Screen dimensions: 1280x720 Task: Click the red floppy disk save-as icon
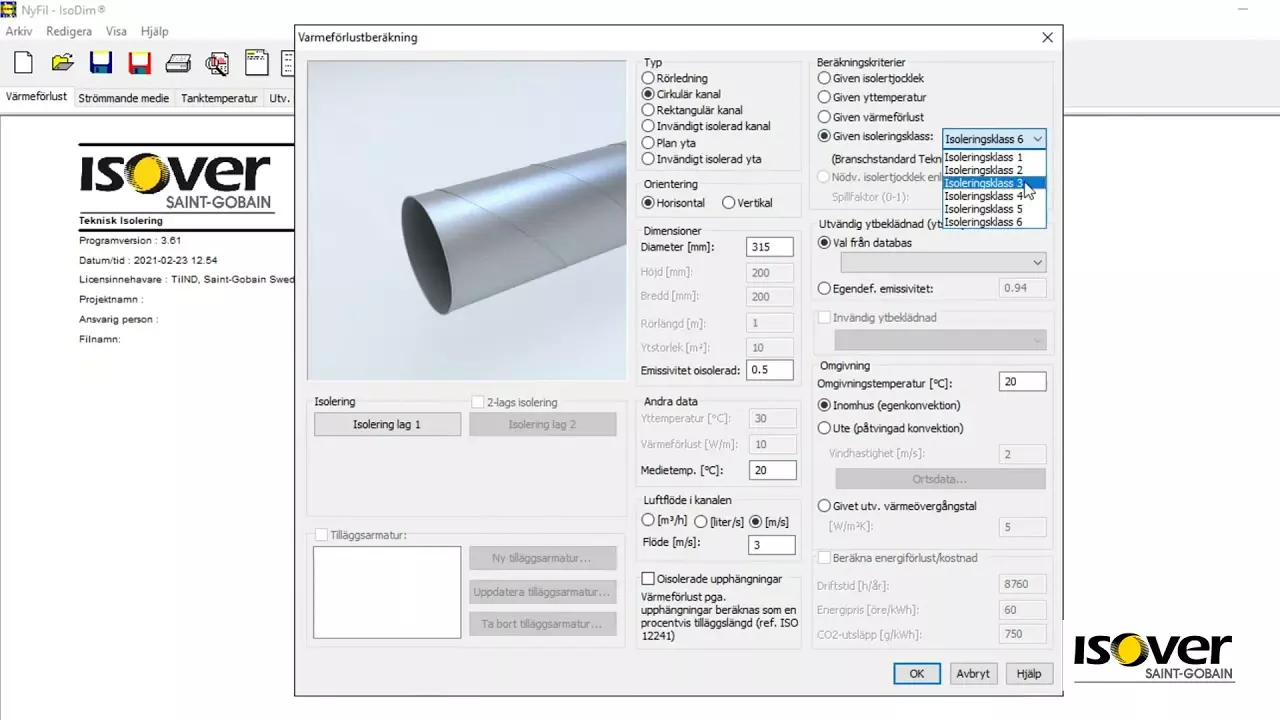pyautogui.click(x=139, y=63)
